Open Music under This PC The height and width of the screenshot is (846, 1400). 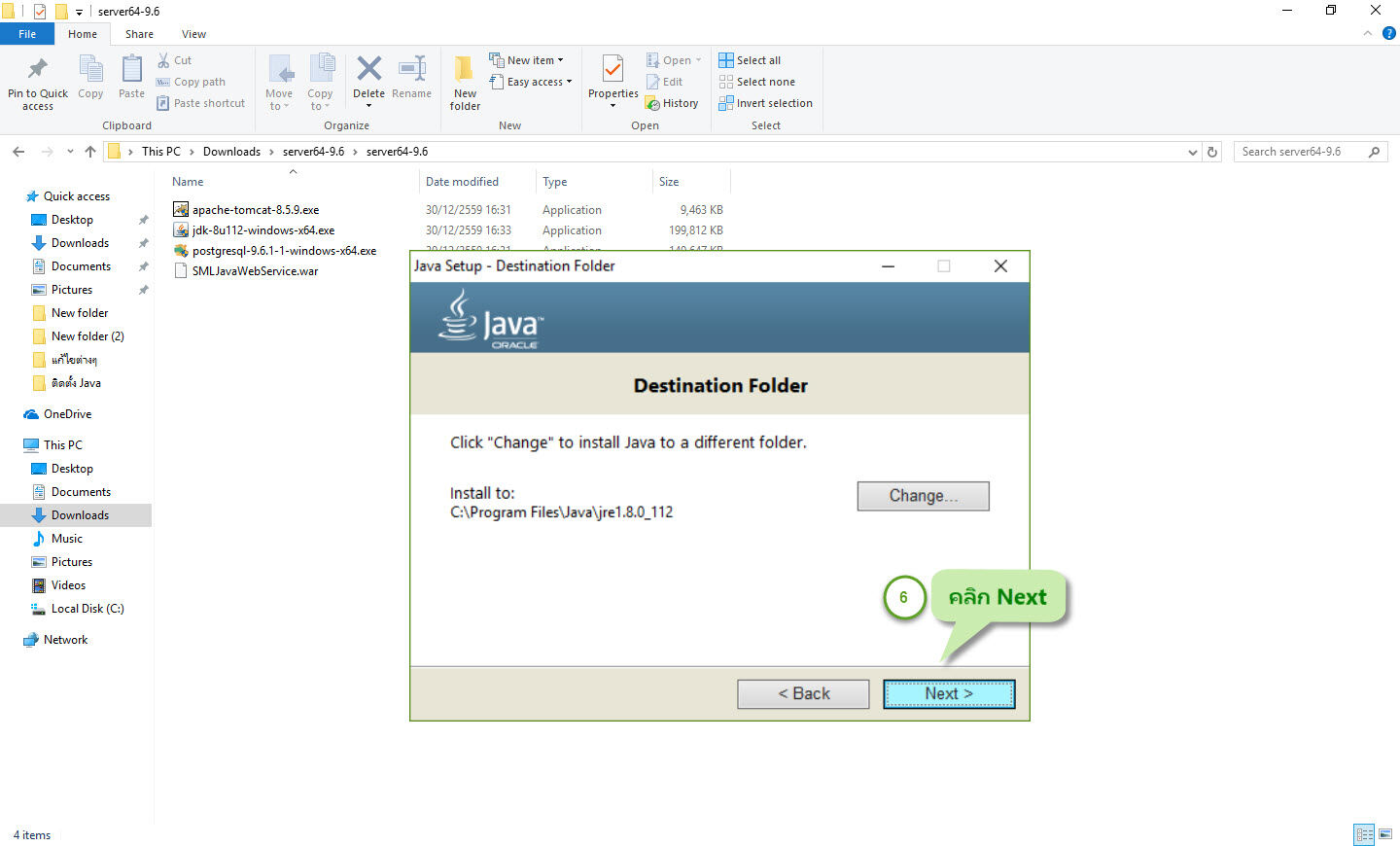[x=66, y=539]
